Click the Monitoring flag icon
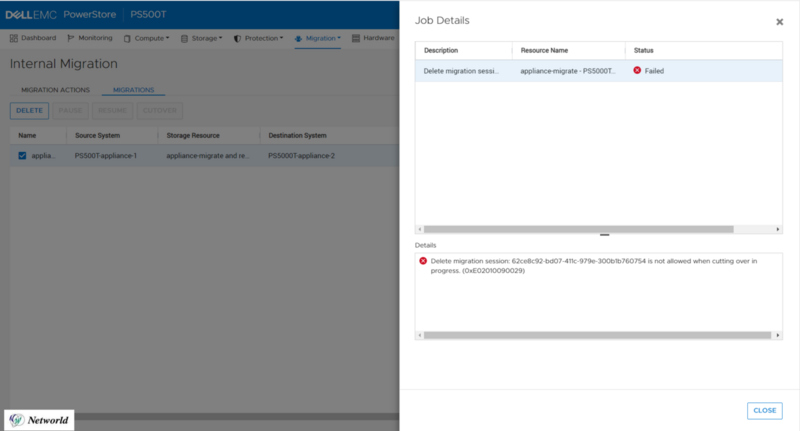This screenshot has height=431, width=800. click(71, 38)
